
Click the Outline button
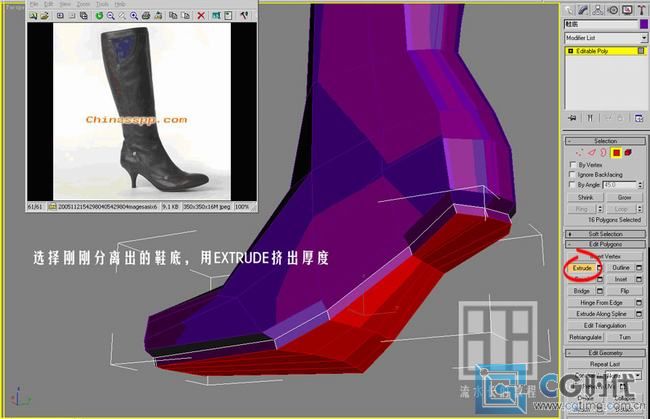(621, 268)
